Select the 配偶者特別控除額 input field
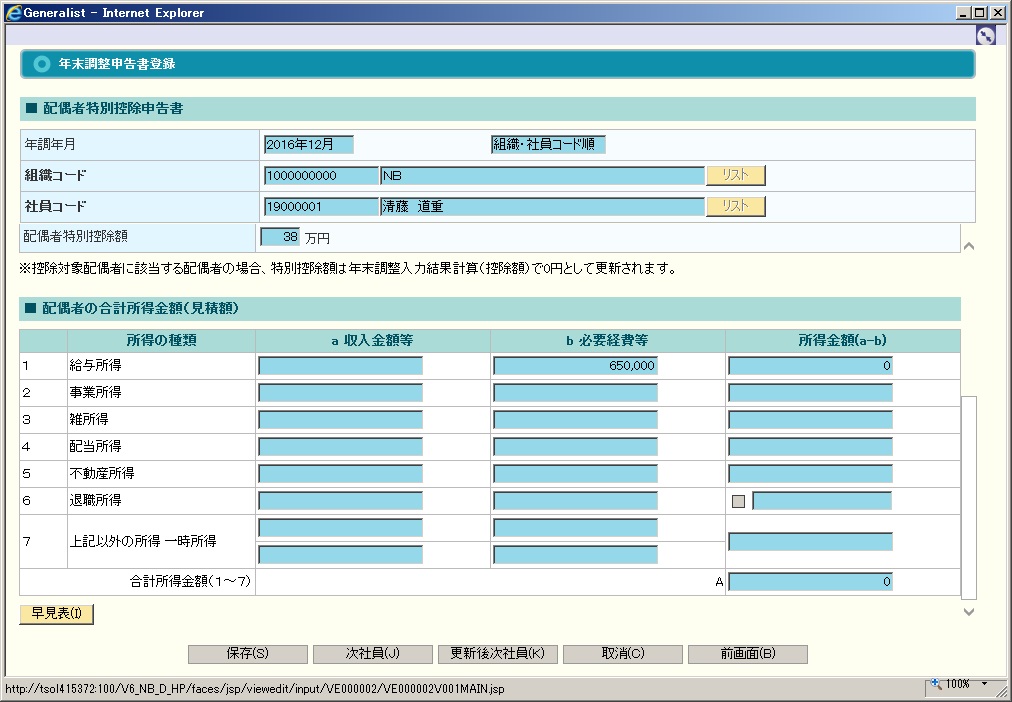The height and width of the screenshot is (702, 1012). coord(280,238)
